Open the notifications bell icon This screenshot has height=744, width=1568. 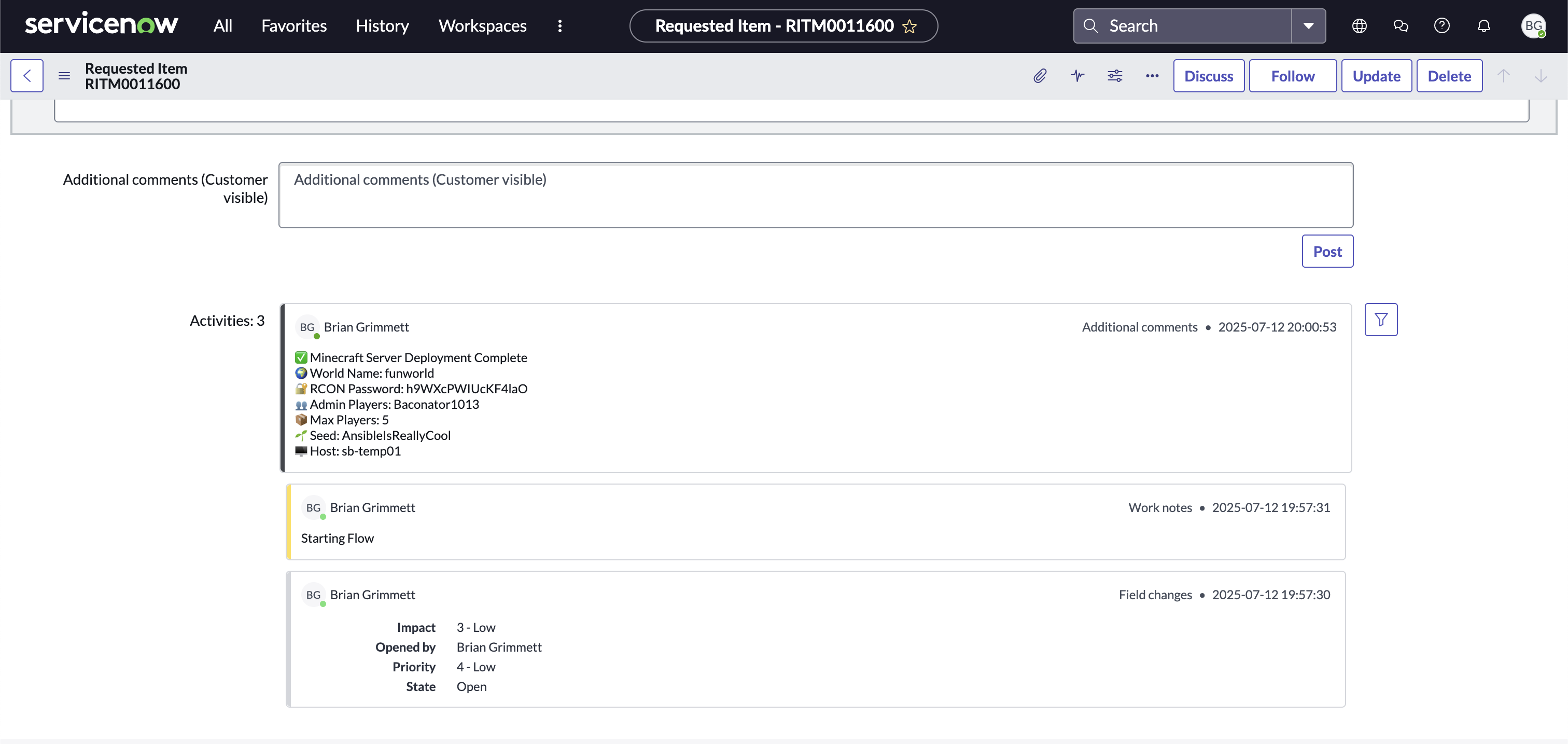pyautogui.click(x=1483, y=25)
